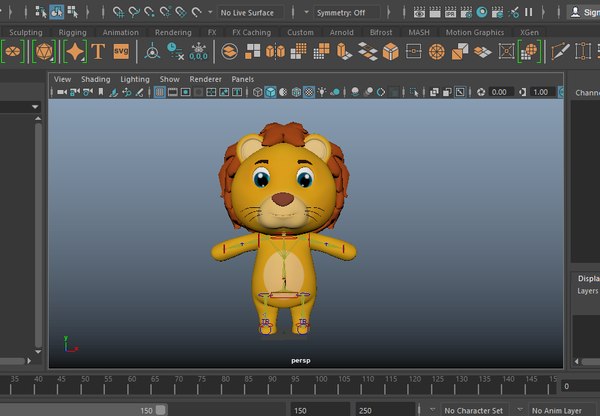Select by hierarchy mode icon
The width and height of the screenshot is (600, 416).
pos(41,12)
